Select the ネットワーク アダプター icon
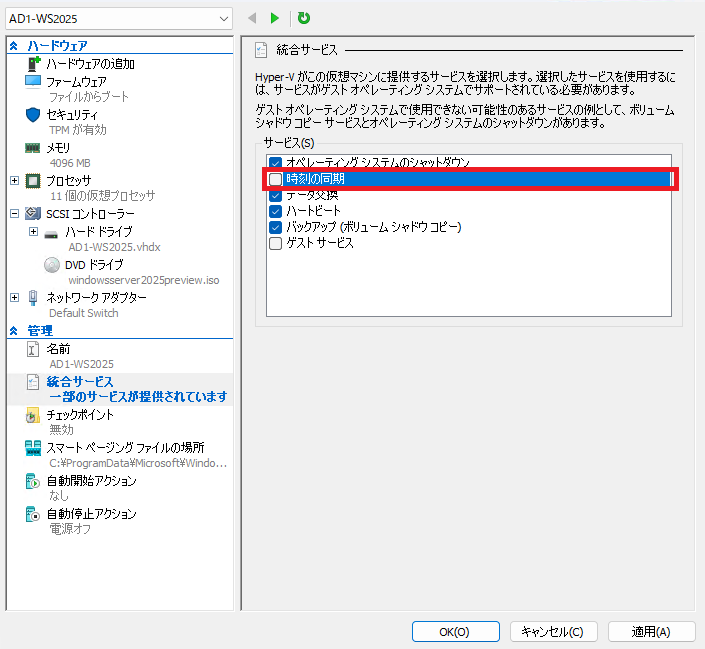This screenshot has height=649, width=705. 33,298
